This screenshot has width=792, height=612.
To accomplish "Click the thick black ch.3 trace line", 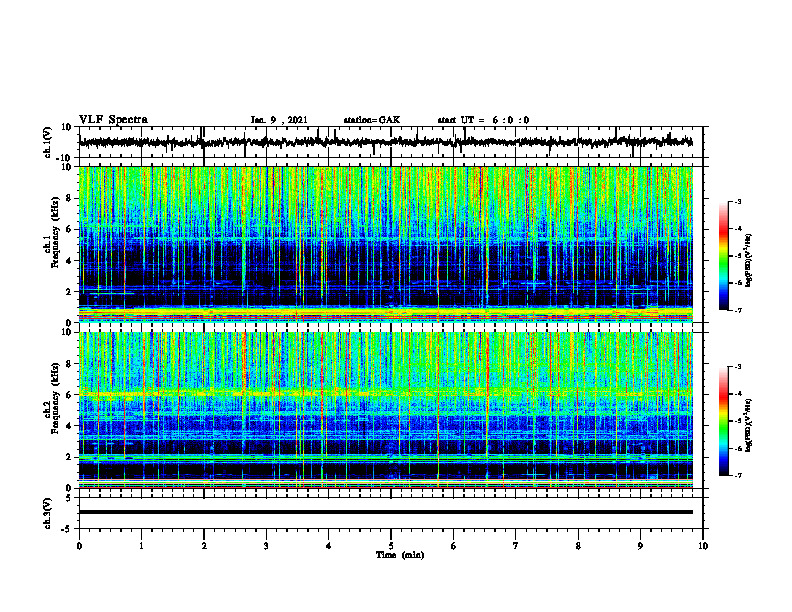I will pyautogui.click(x=385, y=512).
